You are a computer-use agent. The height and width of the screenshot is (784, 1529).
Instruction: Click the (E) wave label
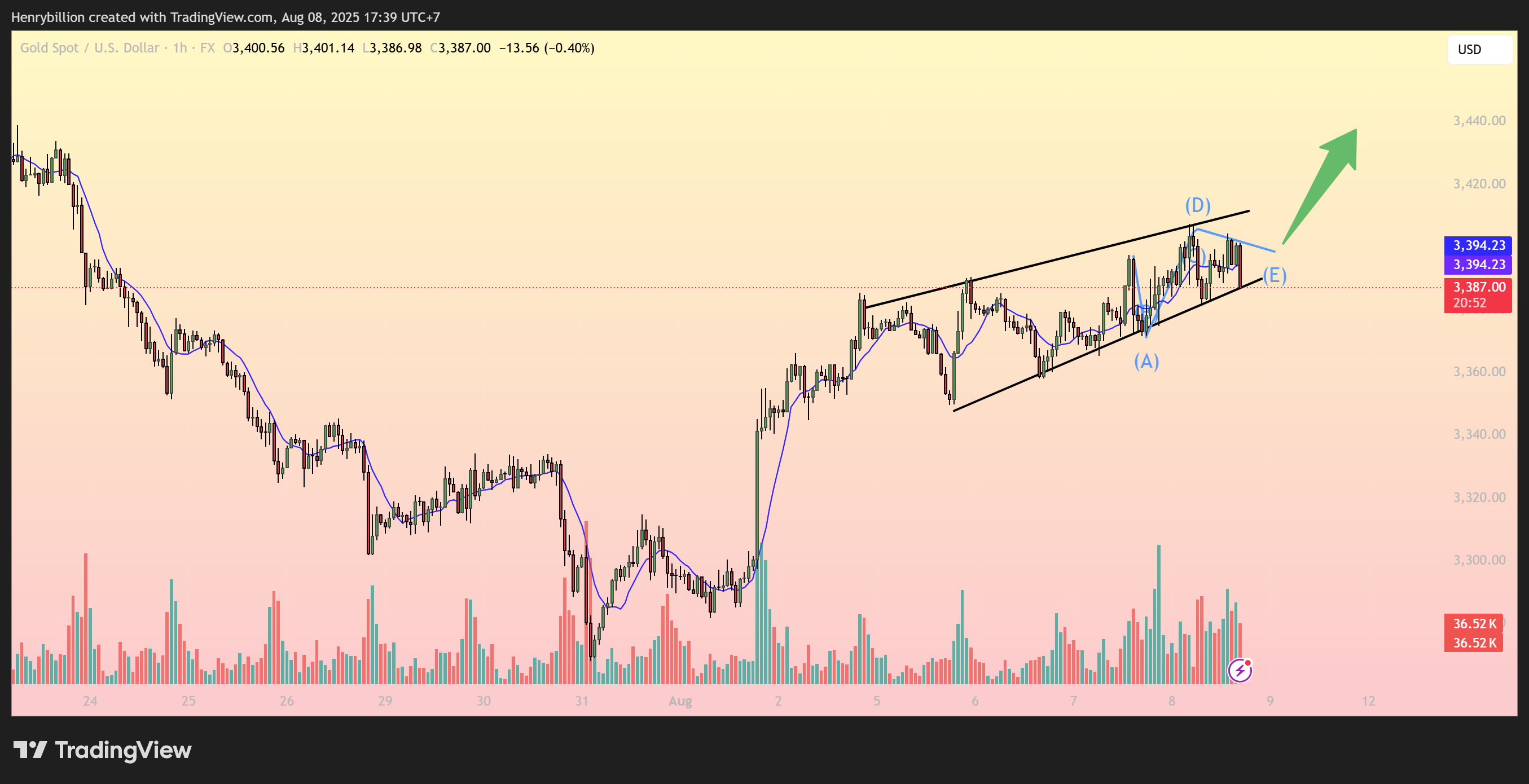(1275, 275)
